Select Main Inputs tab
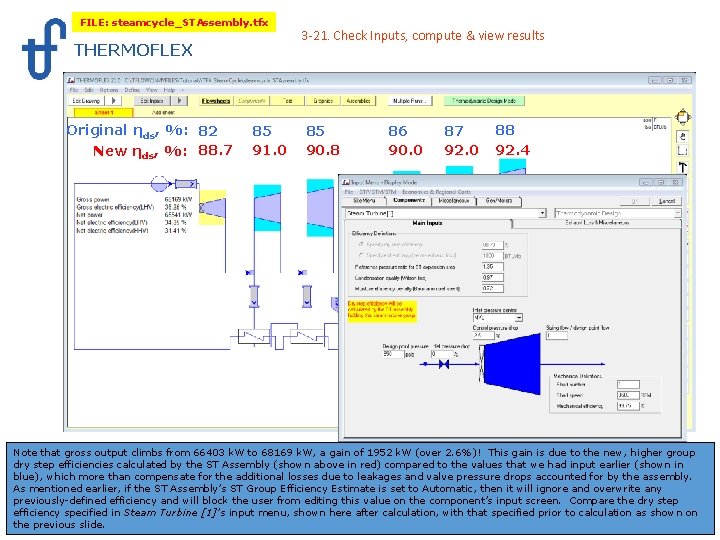720x540 pixels. pyautogui.click(x=428, y=223)
